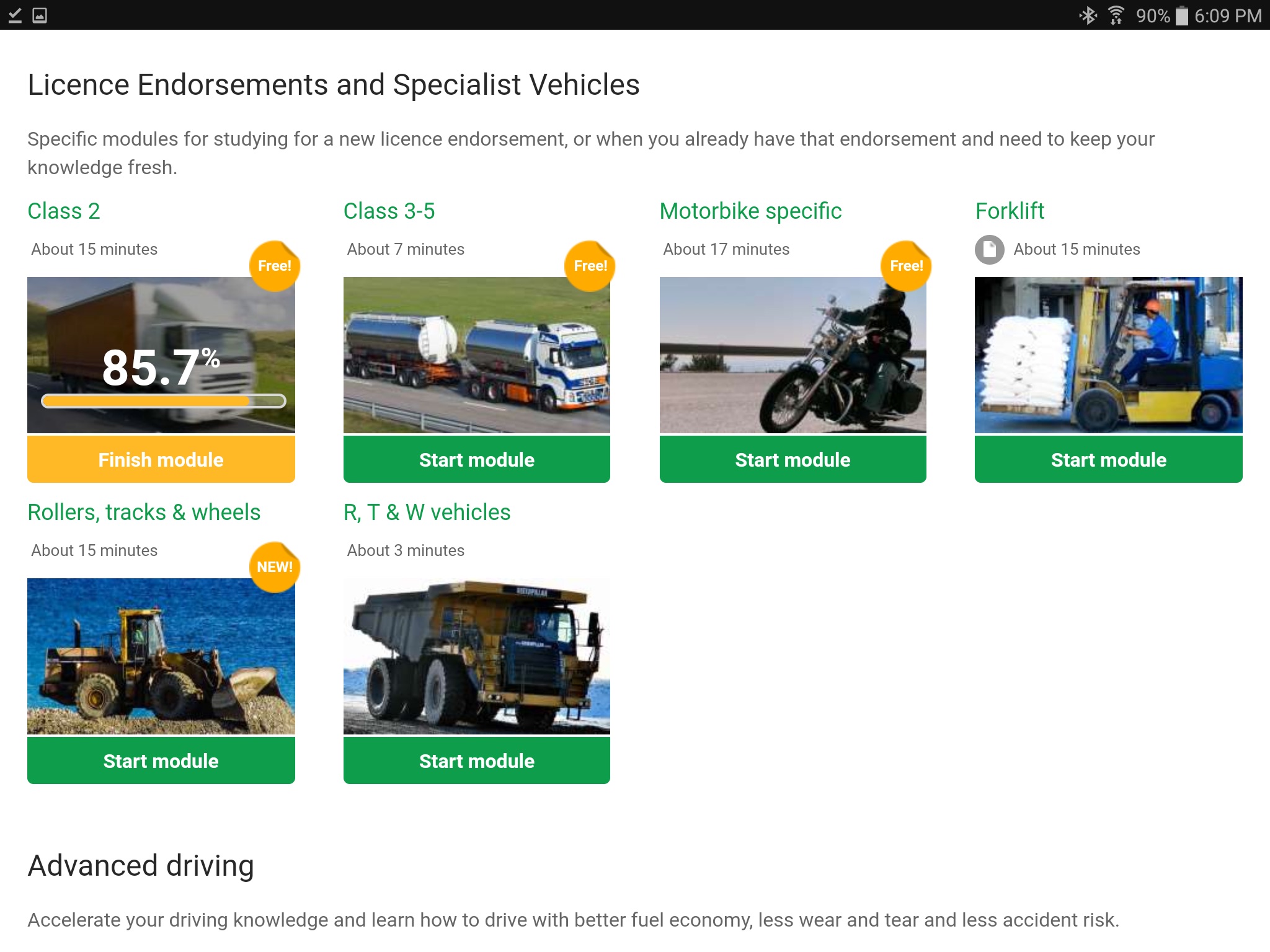Screen dimensions: 1270x952
Task: Click Start module for R T W vehicles
Action: [x=477, y=761]
